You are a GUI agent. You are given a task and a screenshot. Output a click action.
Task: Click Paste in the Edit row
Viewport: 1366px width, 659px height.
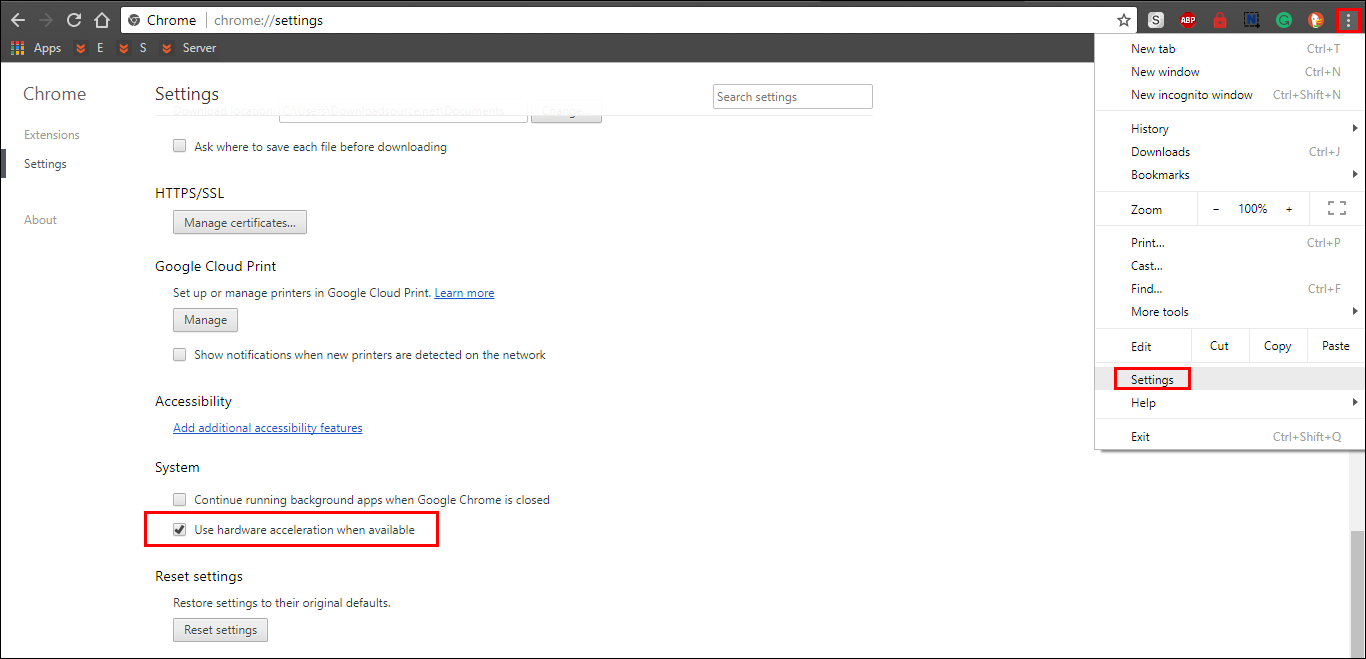(1335, 345)
